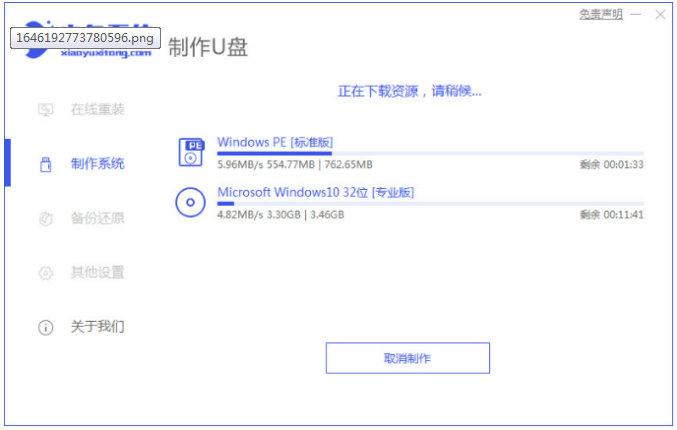Screen dimensions: 677x430
Task: Click the monitor icon beside 在线重装
Action: (45, 110)
